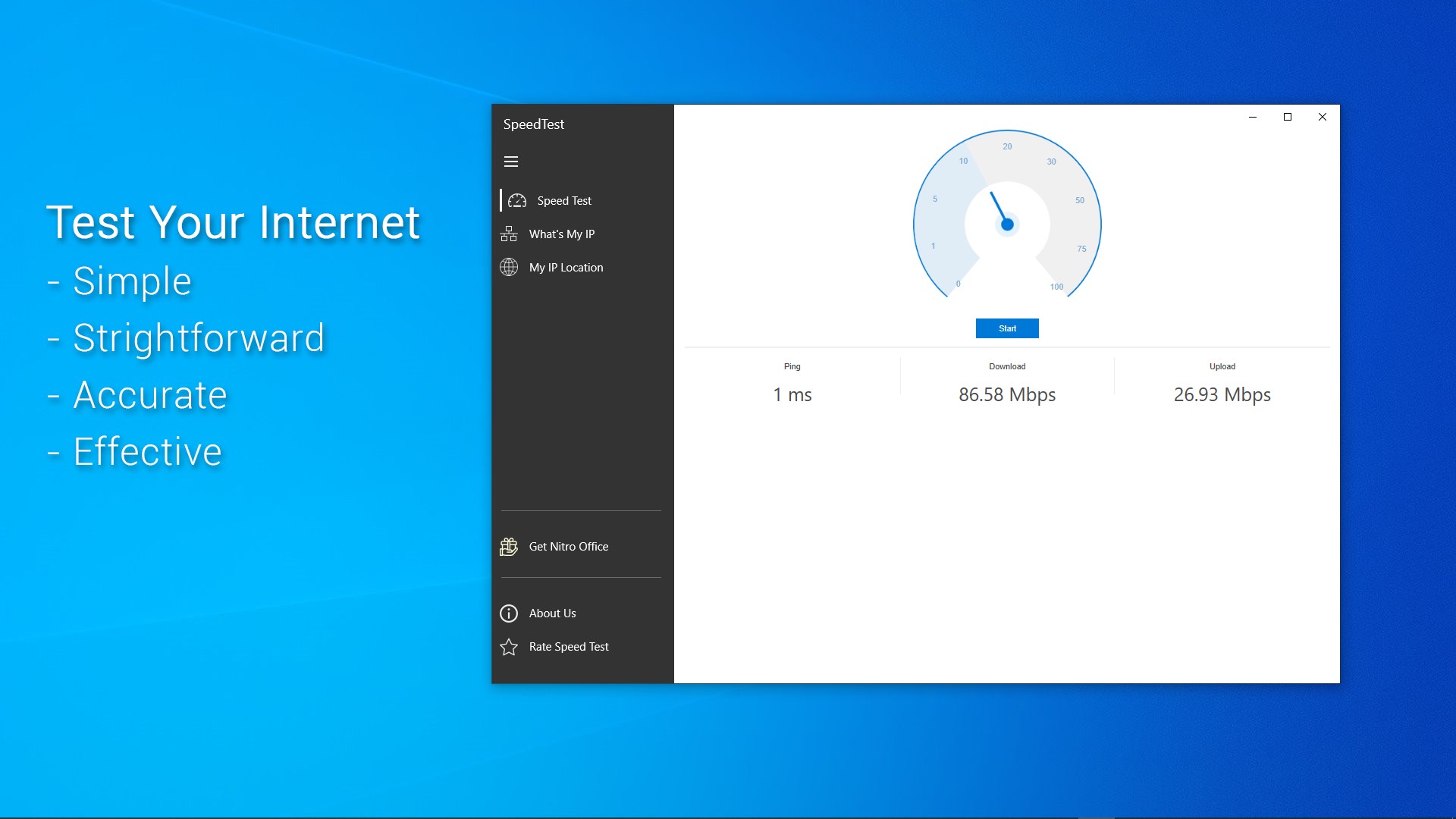
Task: Click the globe My IP Location icon
Action: (x=509, y=268)
